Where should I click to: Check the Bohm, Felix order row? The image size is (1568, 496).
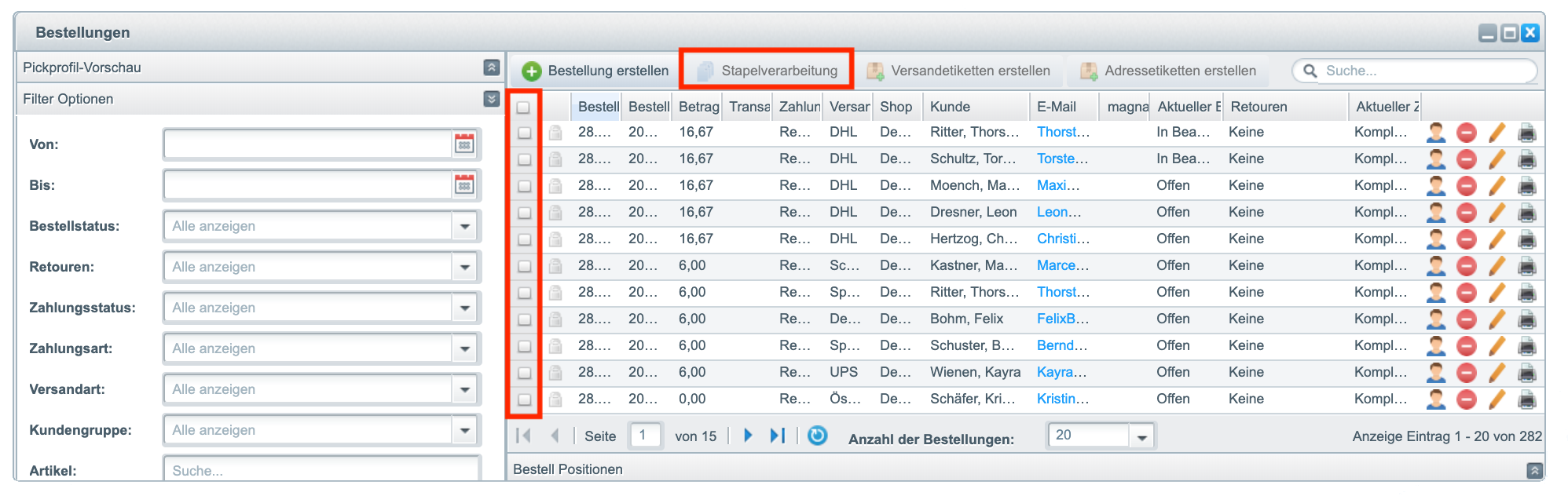coord(524,320)
